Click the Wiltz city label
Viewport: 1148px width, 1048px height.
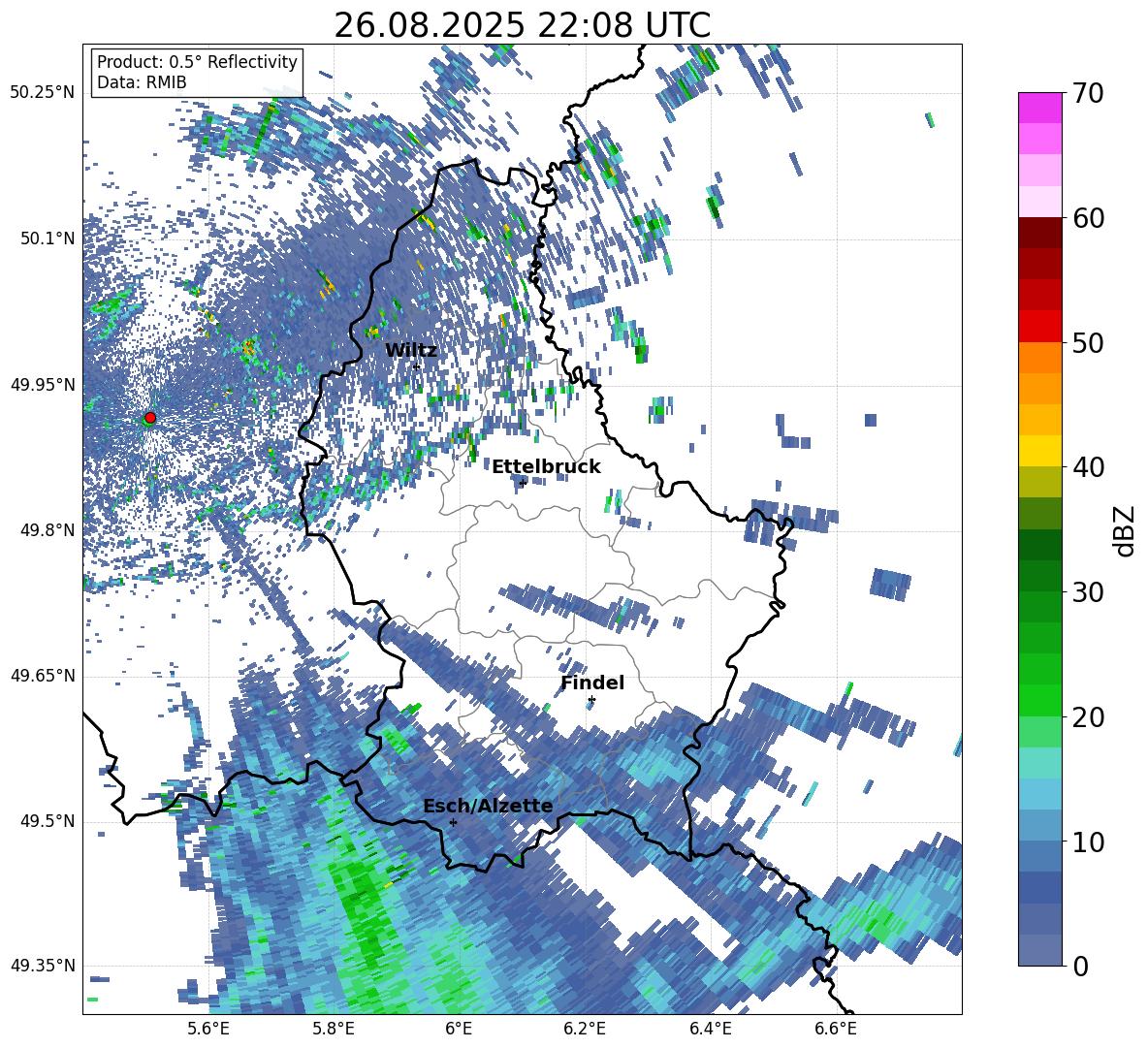coord(411,351)
